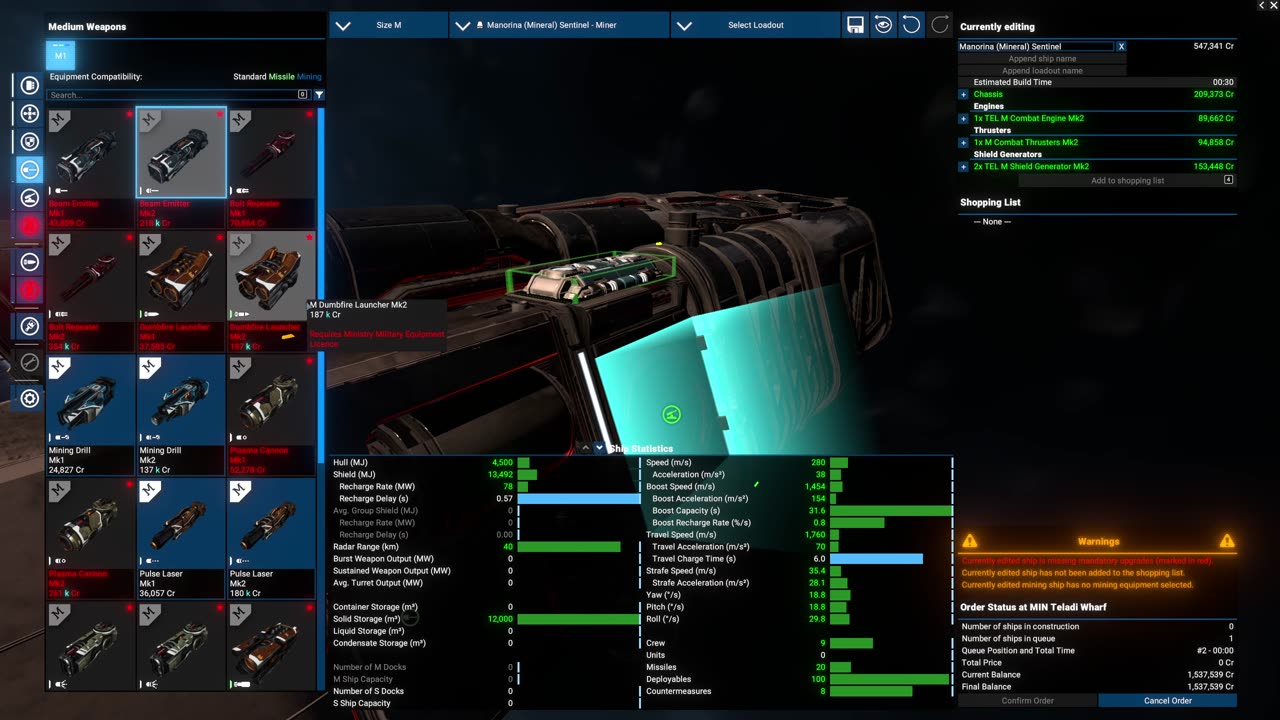The height and width of the screenshot is (720, 1280).
Task: Click the Undo arrow icon
Action: pos(911,25)
